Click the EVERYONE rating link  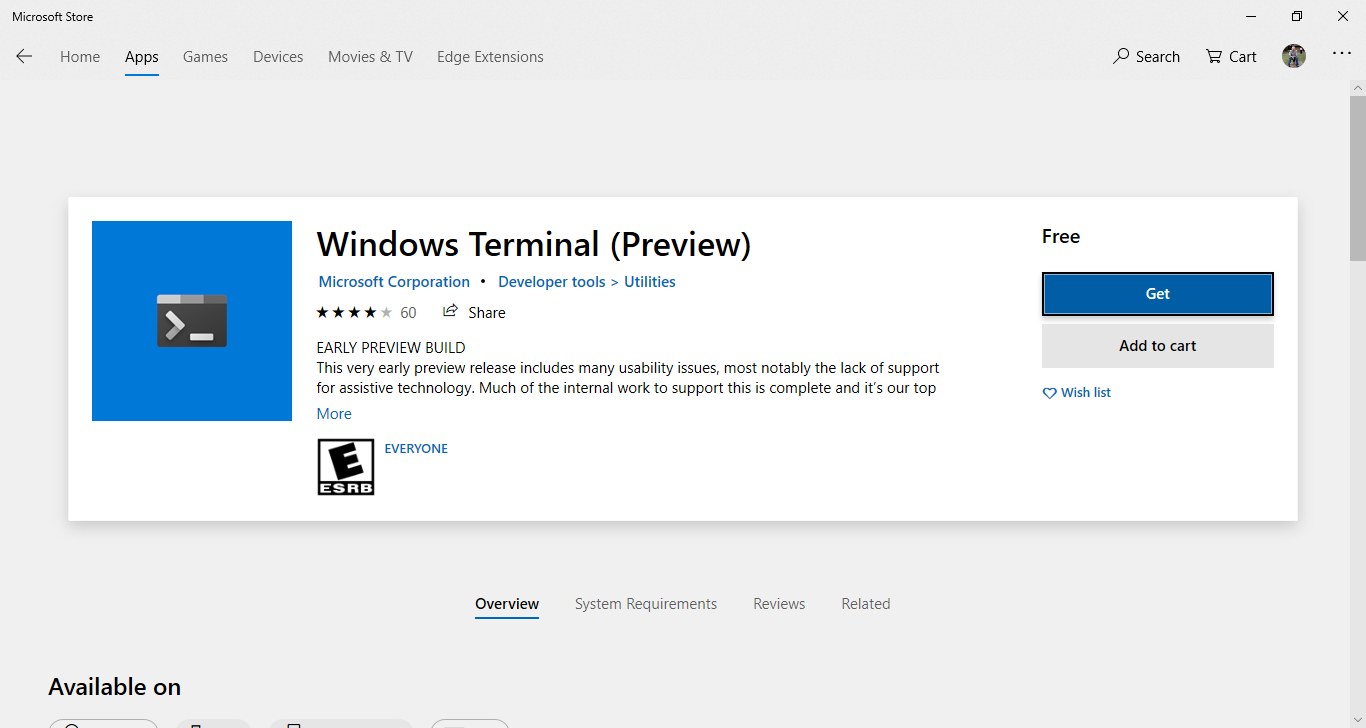416,449
